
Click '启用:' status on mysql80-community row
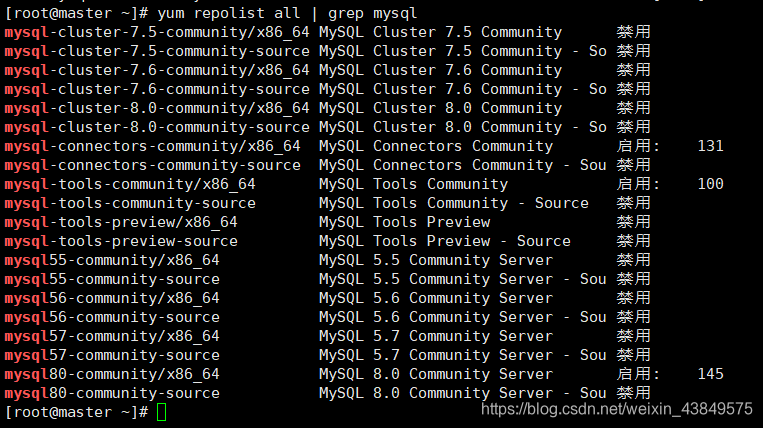[x=638, y=374]
